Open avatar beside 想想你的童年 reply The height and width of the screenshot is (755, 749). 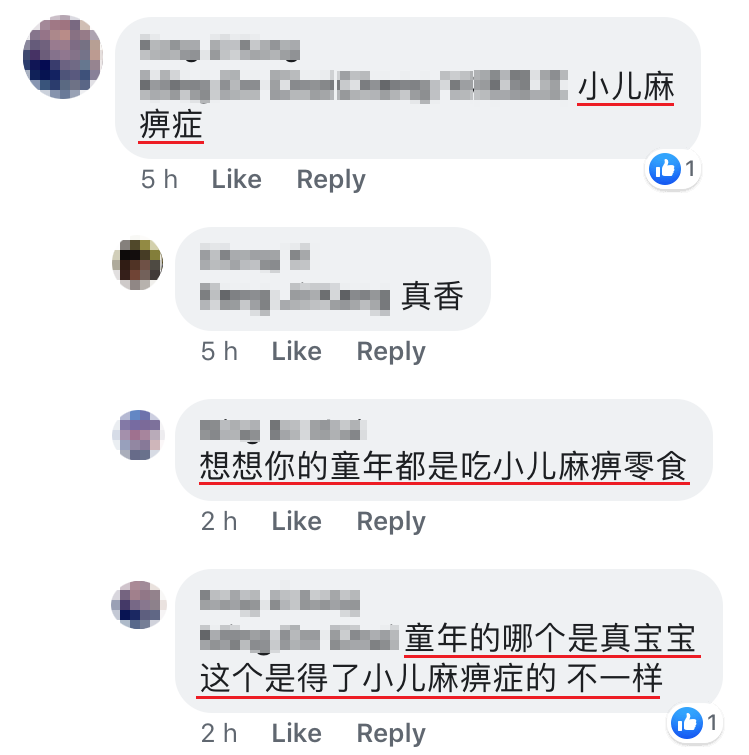139,435
